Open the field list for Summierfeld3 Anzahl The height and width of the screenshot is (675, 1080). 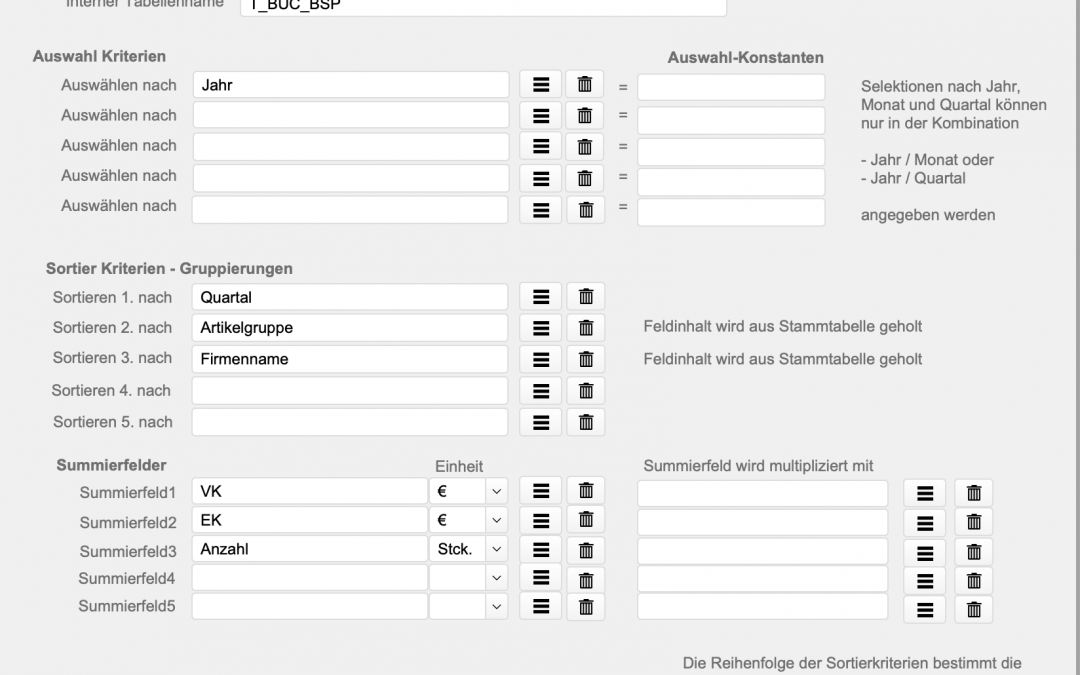[541, 549]
